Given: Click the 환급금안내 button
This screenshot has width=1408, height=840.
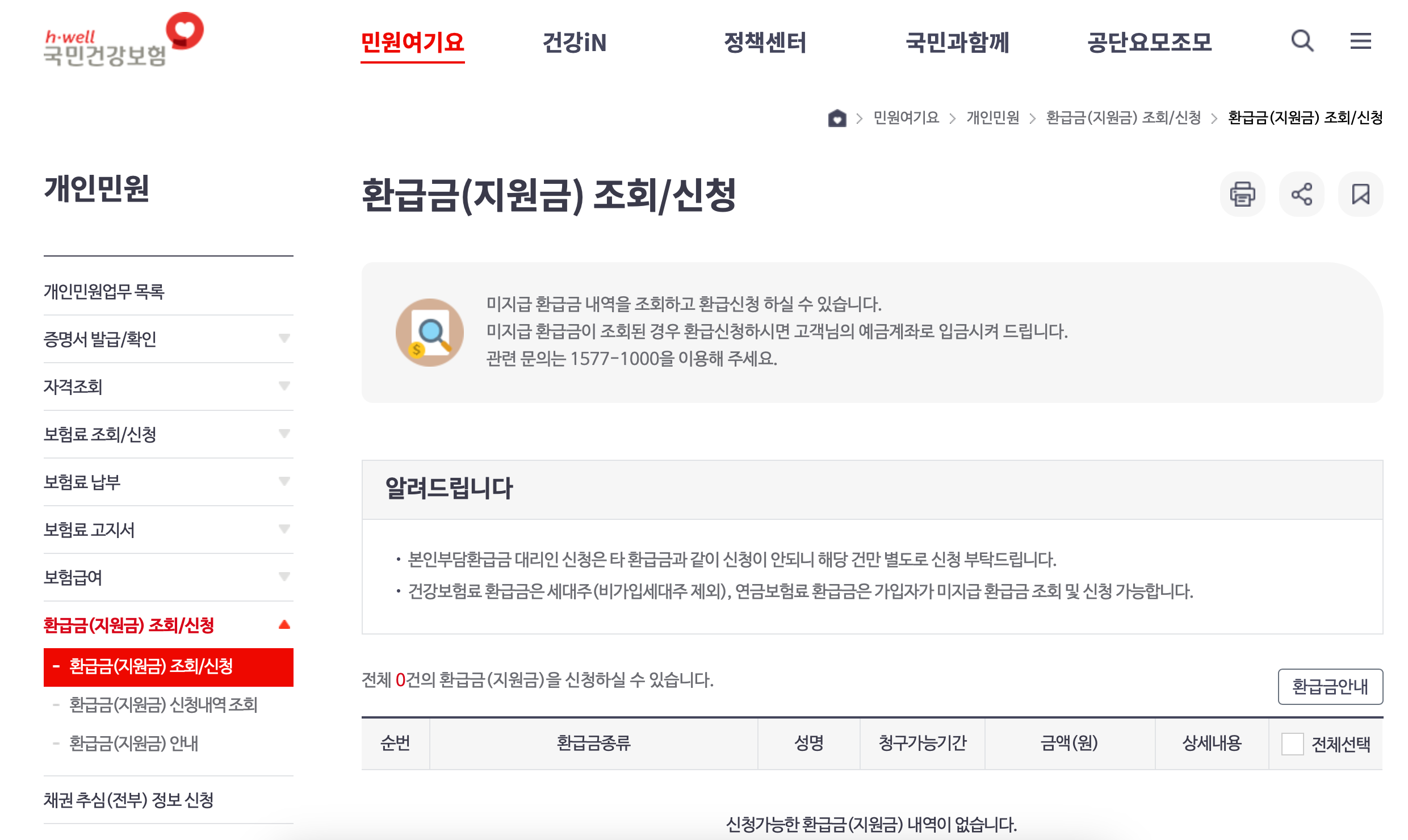Looking at the screenshot, I should tap(1330, 687).
